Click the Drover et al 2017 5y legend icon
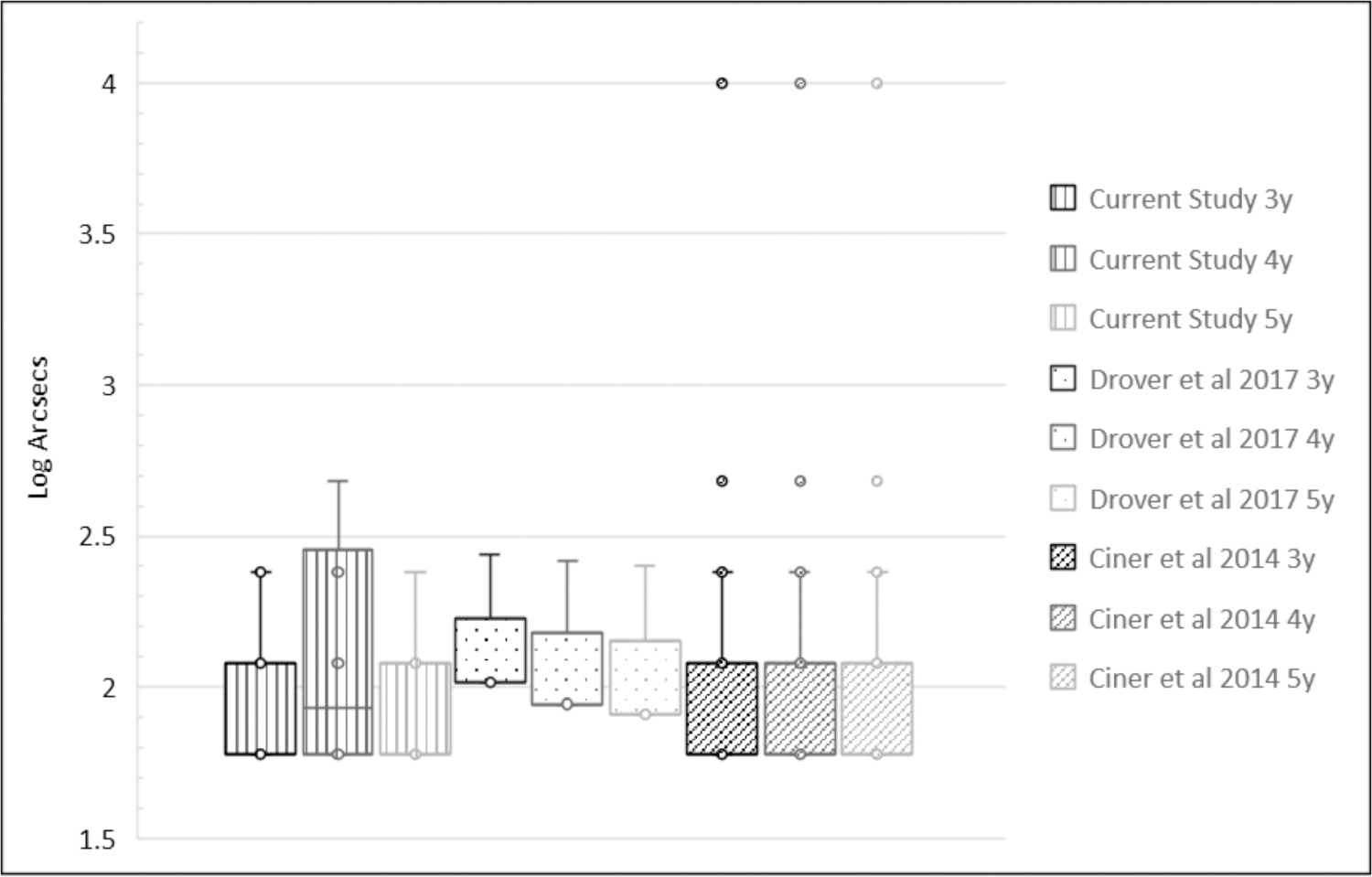The image size is (1372, 877). (x=1063, y=498)
